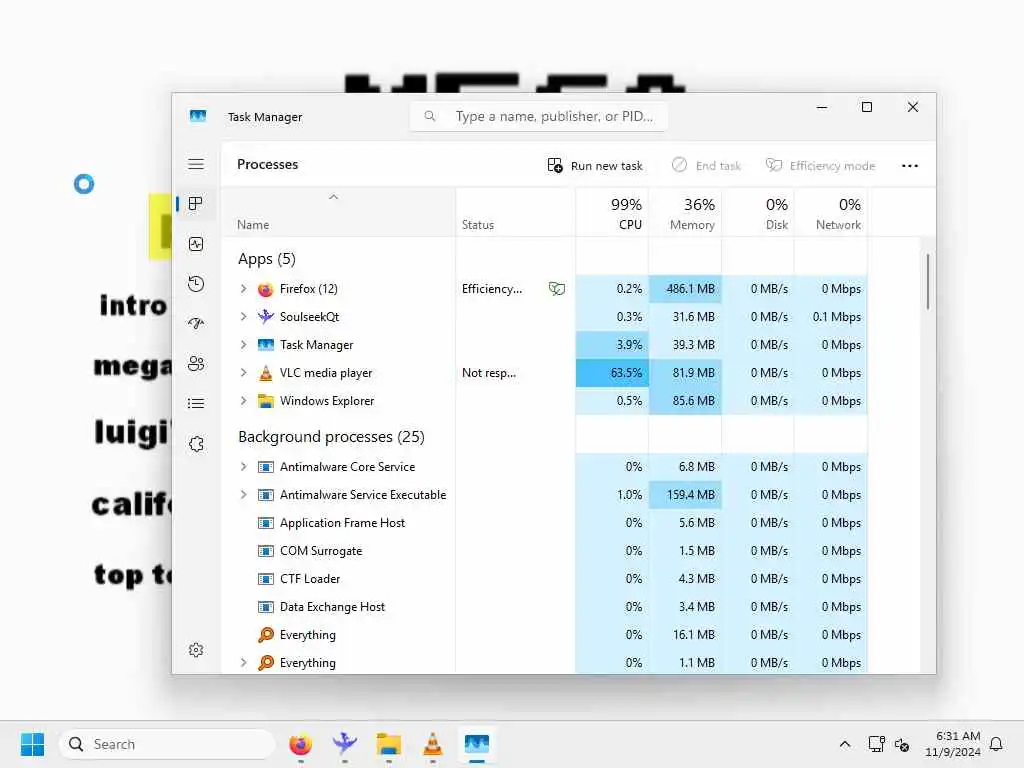Viewport: 1024px width, 768px height.
Task: Expand the Windows Explorer process row
Action: (x=243, y=401)
